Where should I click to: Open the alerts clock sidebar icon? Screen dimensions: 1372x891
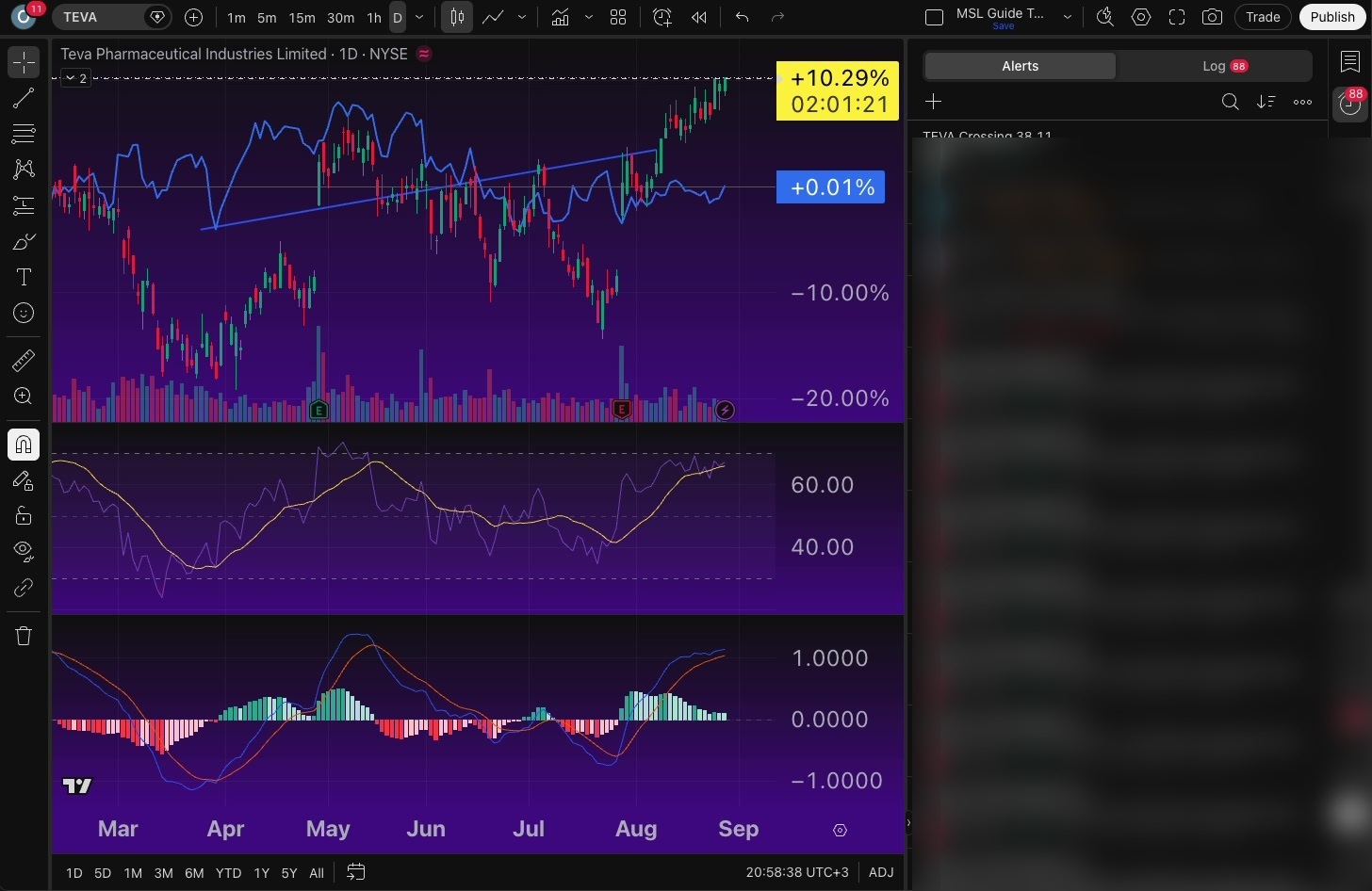[x=1350, y=104]
